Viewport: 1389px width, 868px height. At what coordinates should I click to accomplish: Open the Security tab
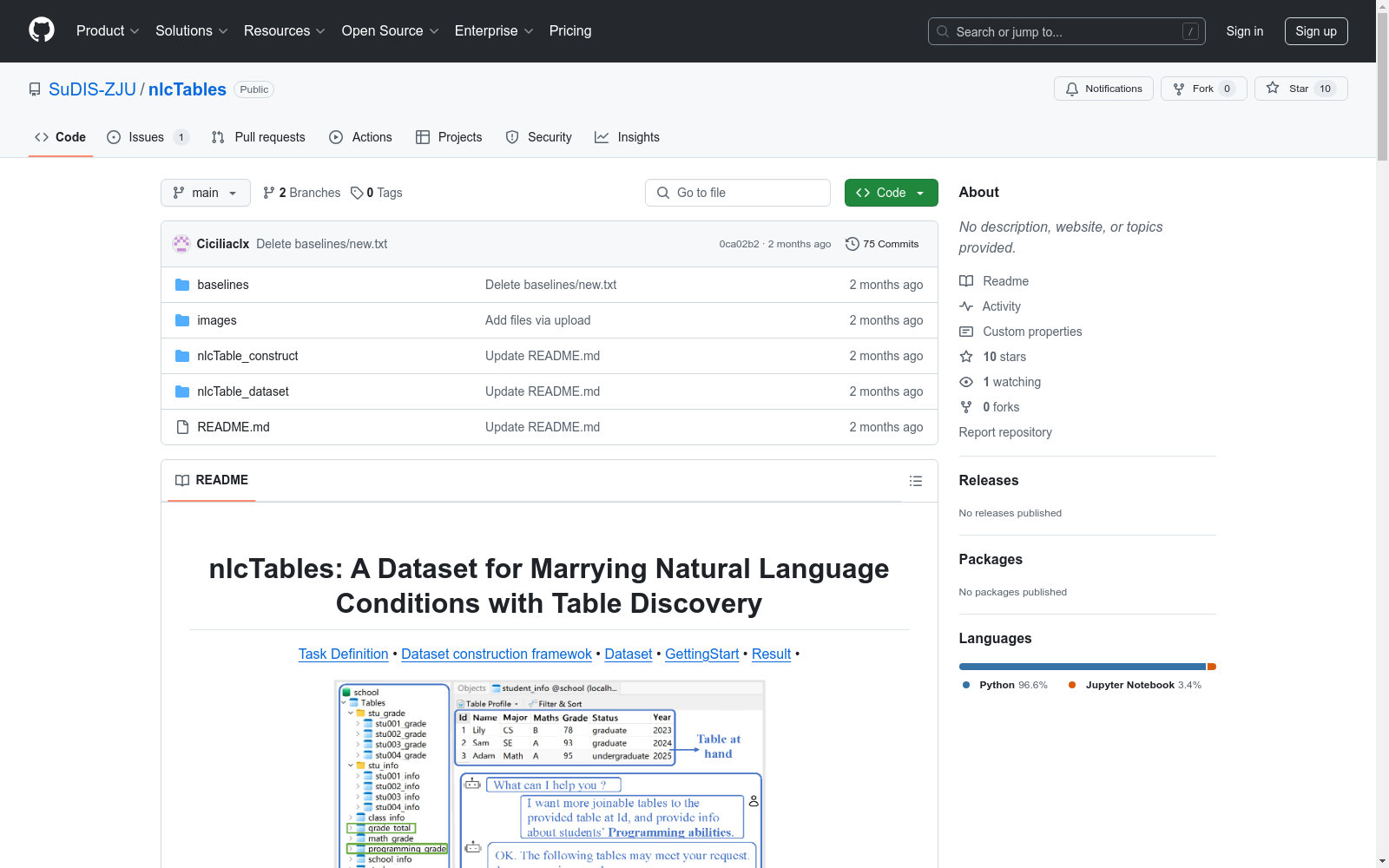539,137
